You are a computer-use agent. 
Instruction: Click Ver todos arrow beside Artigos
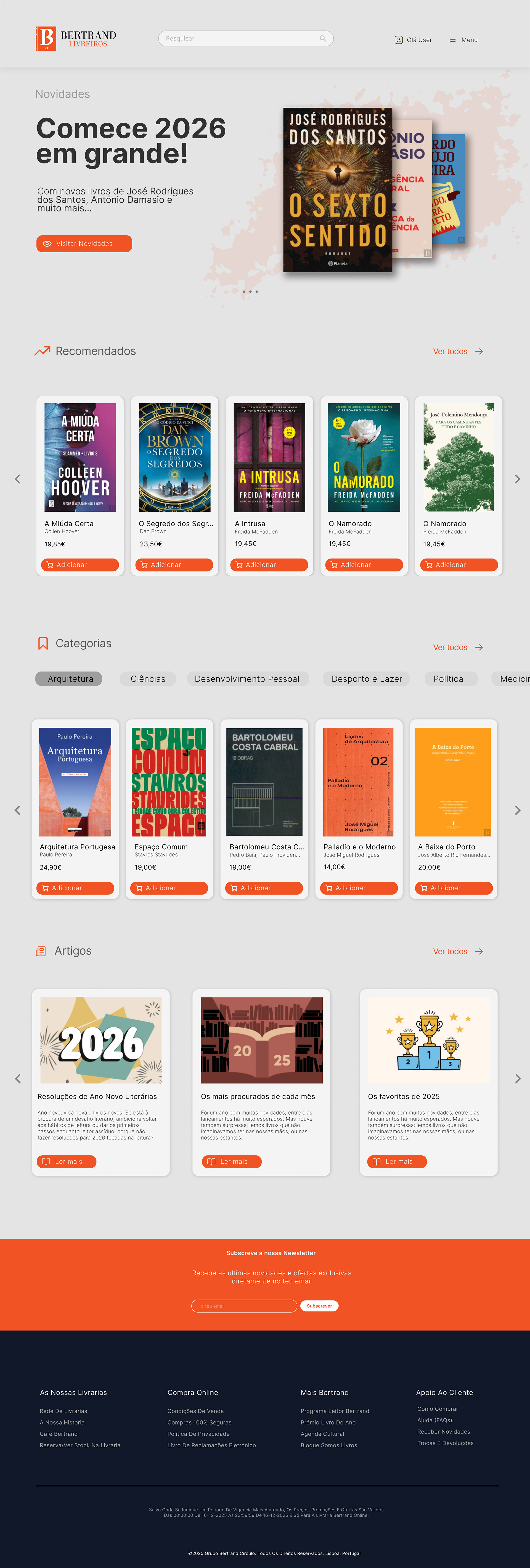pyautogui.click(x=479, y=951)
